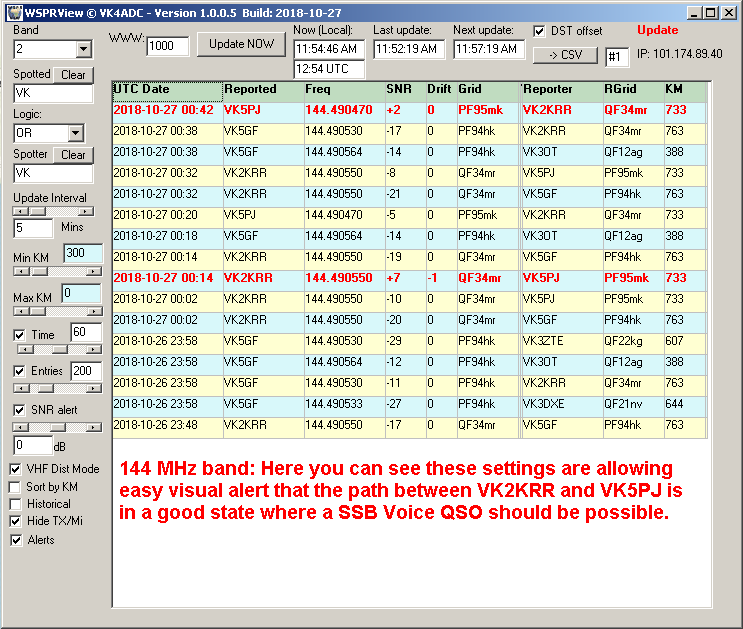Toggle the DST offset checkbox
Image resolution: width=743 pixels, height=629 pixels.
(540, 31)
